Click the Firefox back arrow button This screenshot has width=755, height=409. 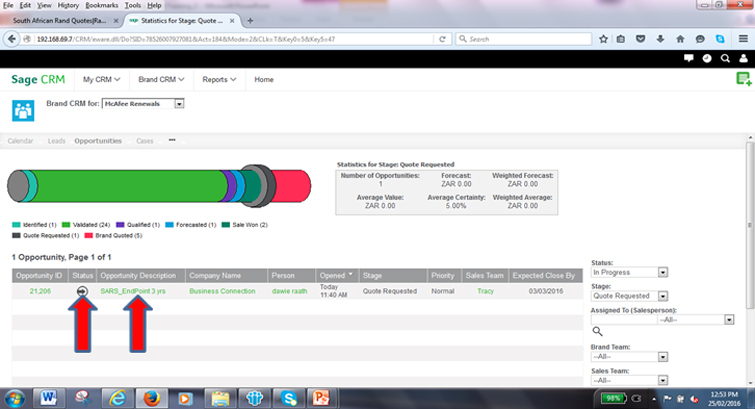(x=12, y=39)
